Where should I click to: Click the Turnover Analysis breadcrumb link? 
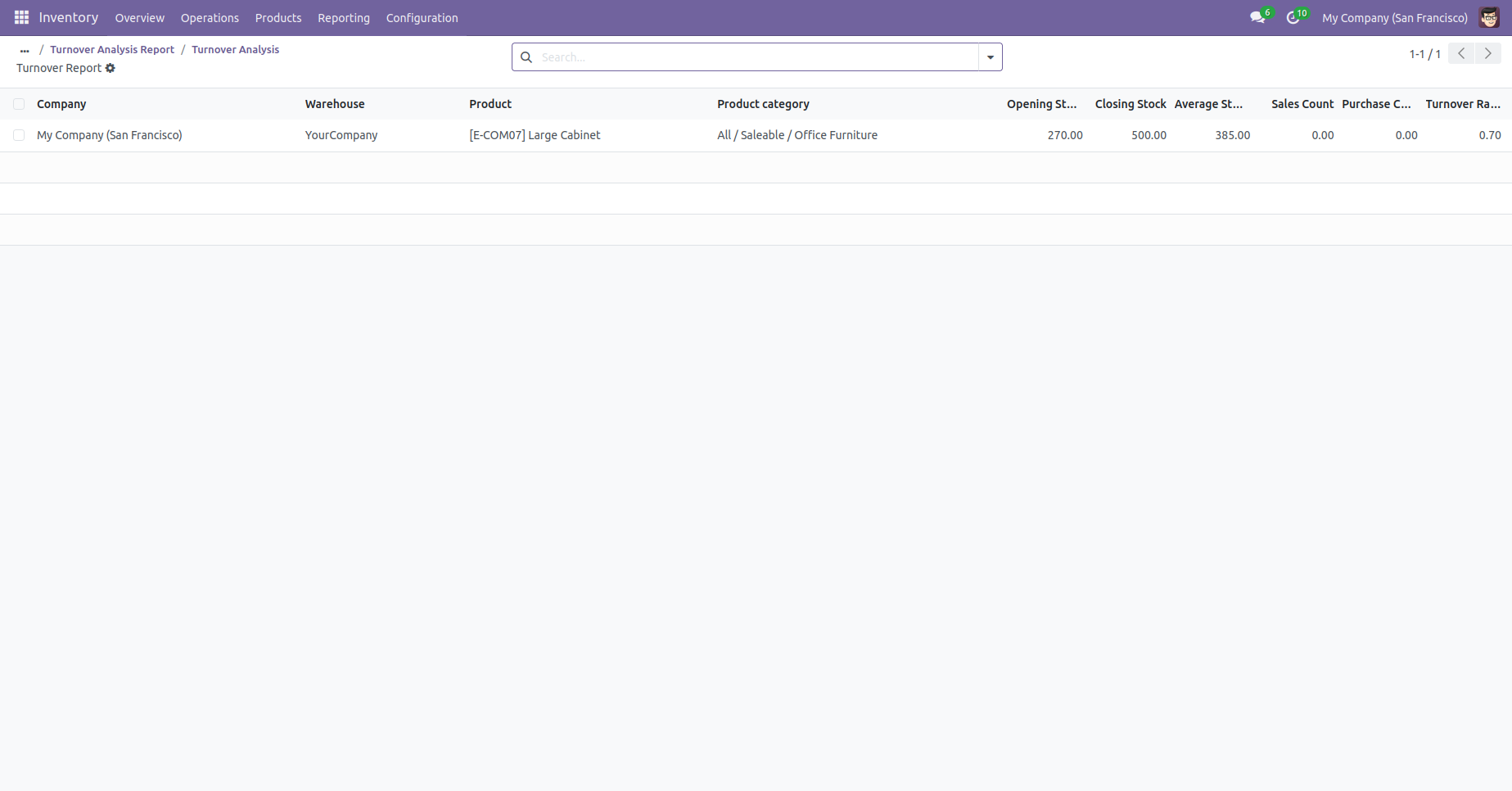tap(236, 50)
